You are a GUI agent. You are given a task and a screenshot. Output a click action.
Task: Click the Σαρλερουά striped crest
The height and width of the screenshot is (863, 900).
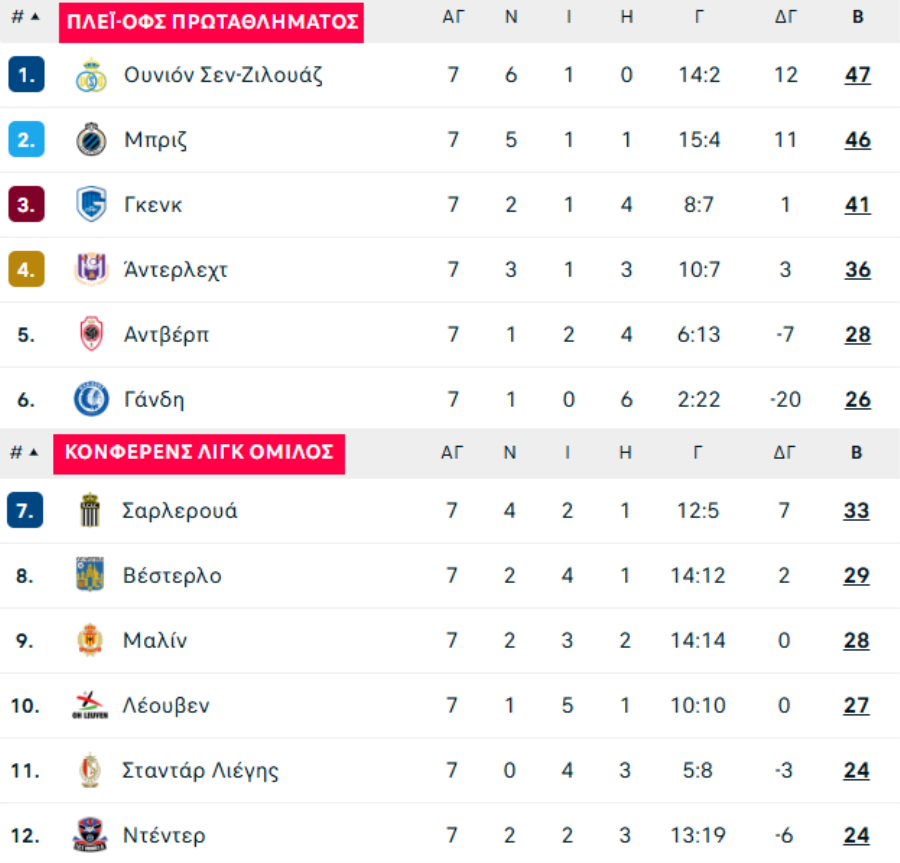point(90,510)
